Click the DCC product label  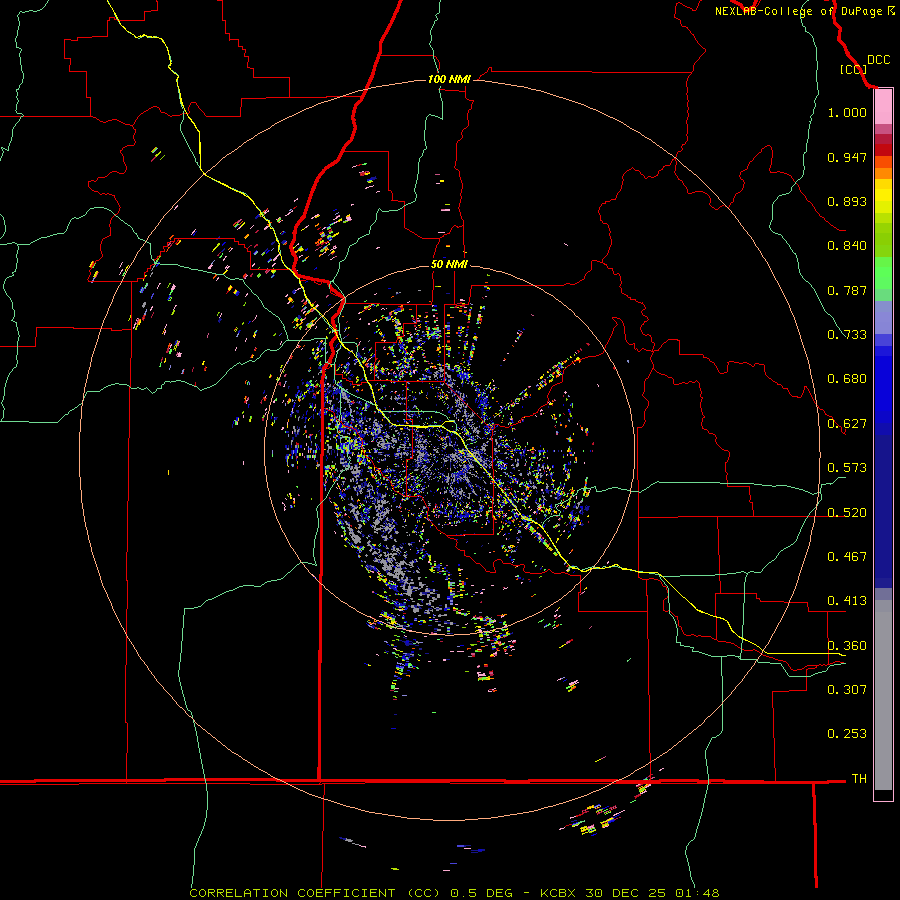(878, 60)
